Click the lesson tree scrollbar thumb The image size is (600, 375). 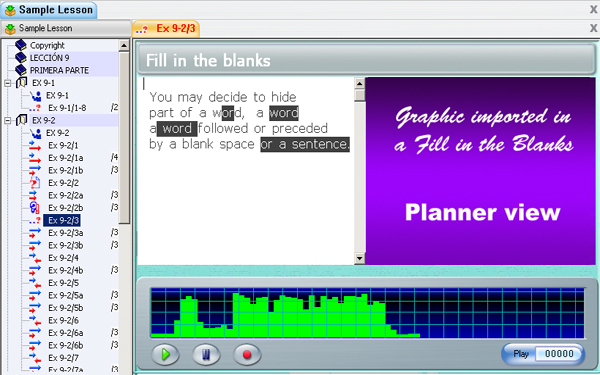pos(124,138)
